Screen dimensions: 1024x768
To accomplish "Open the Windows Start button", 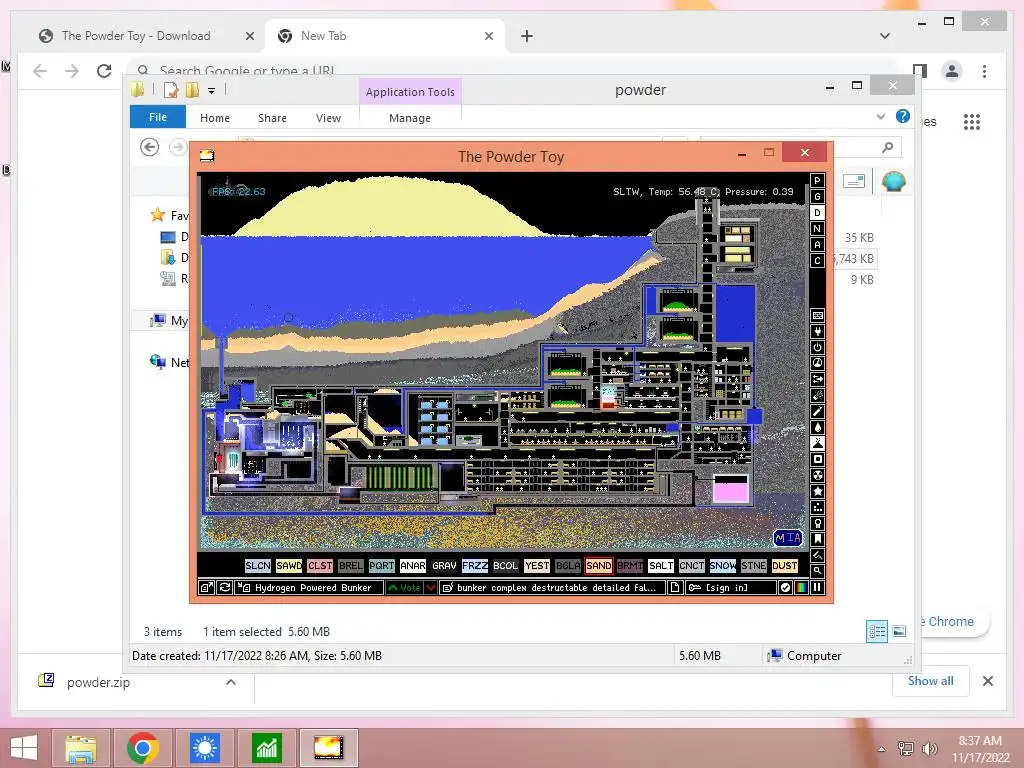I will click(x=24, y=748).
